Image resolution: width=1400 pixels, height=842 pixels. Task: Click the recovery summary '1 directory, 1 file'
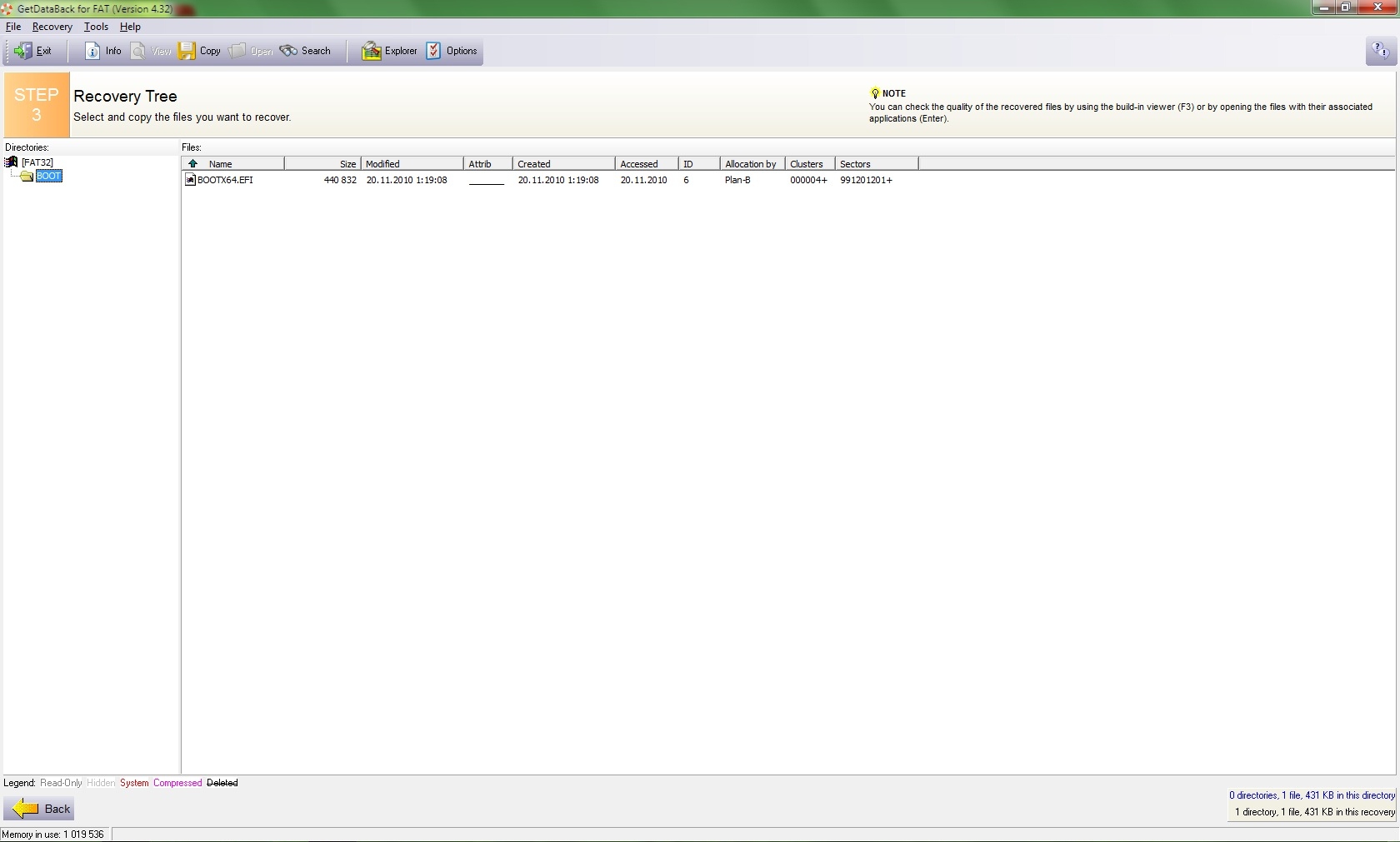click(x=1315, y=812)
